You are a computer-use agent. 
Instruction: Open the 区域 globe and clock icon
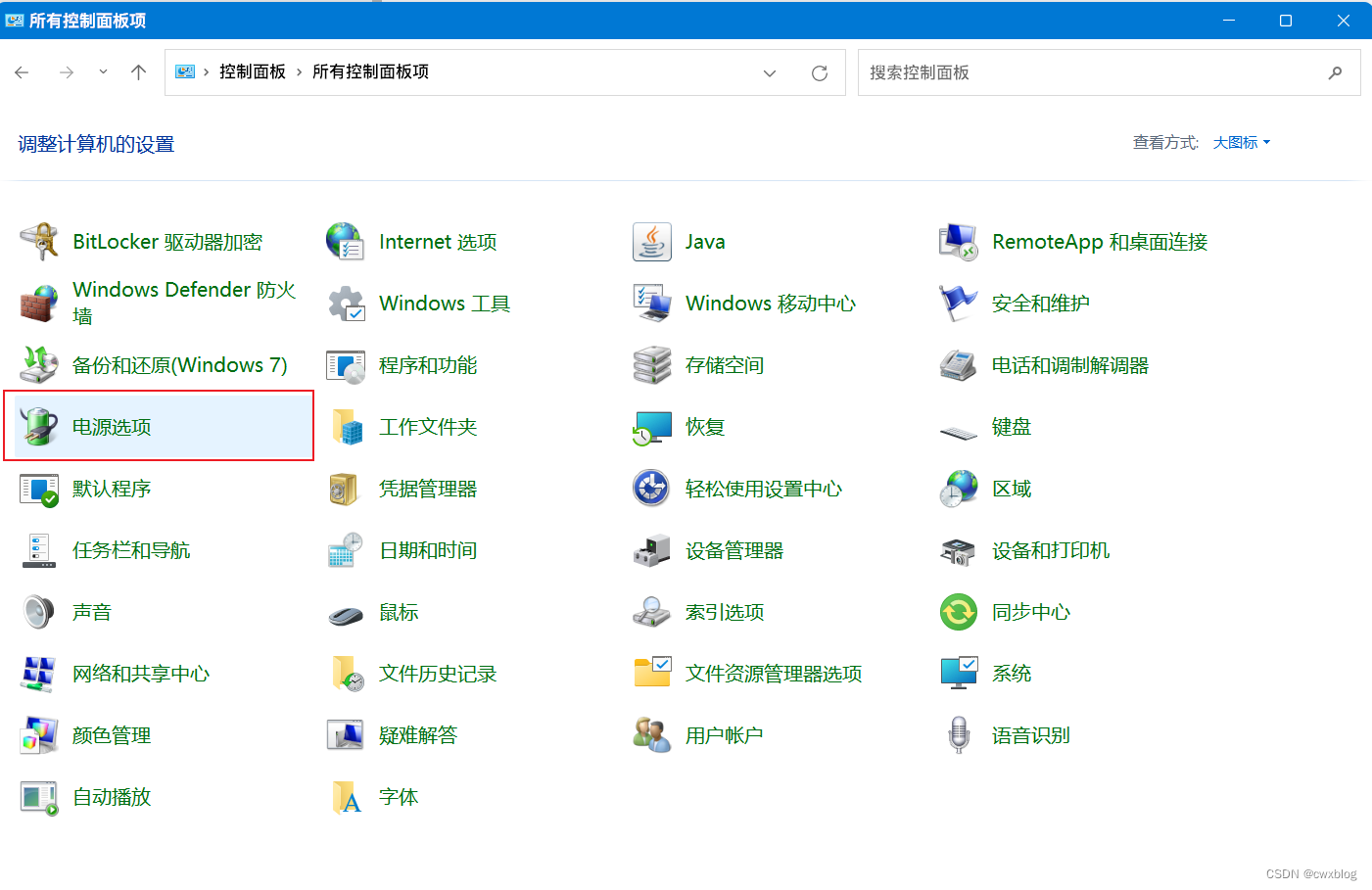(959, 489)
